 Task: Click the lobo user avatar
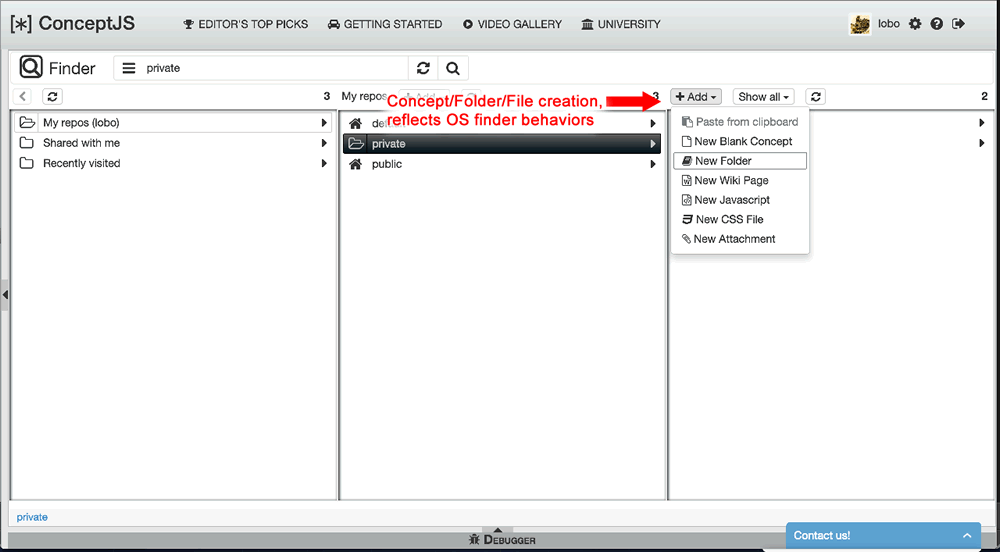click(860, 24)
